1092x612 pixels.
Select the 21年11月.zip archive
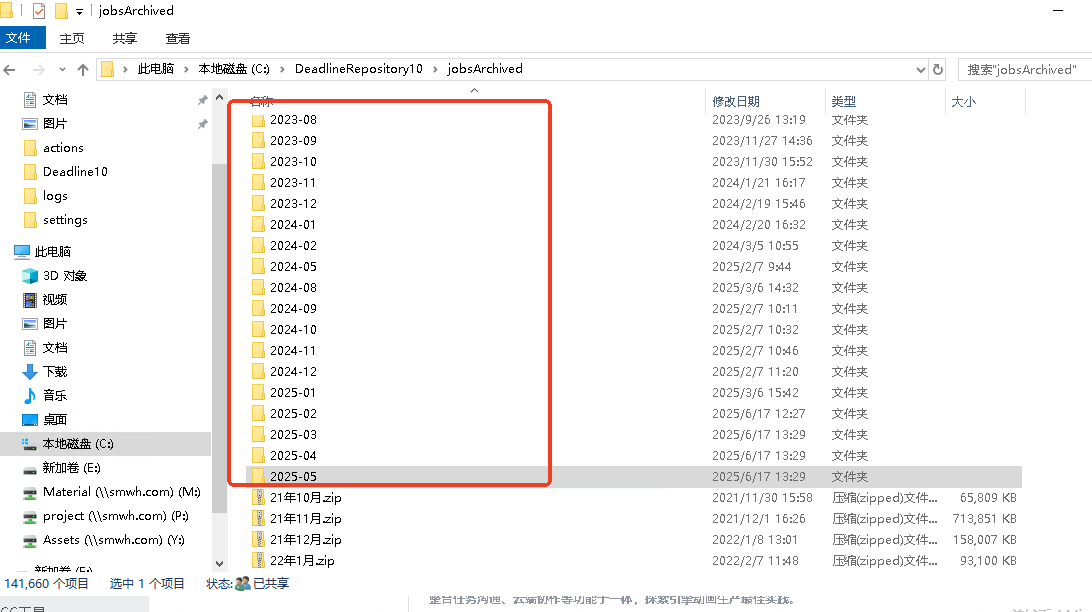[x=306, y=519]
